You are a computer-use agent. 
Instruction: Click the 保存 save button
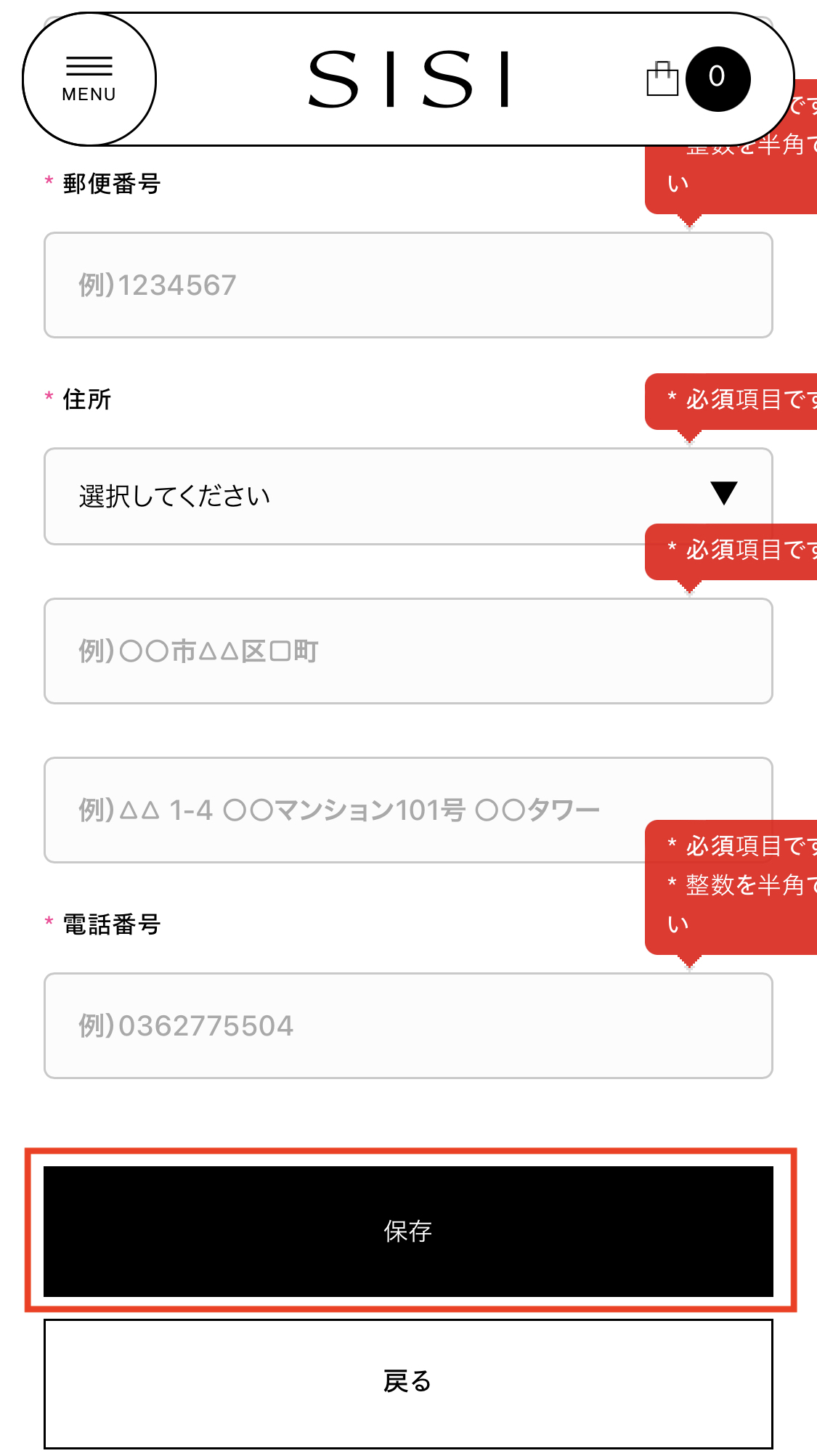(408, 1231)
